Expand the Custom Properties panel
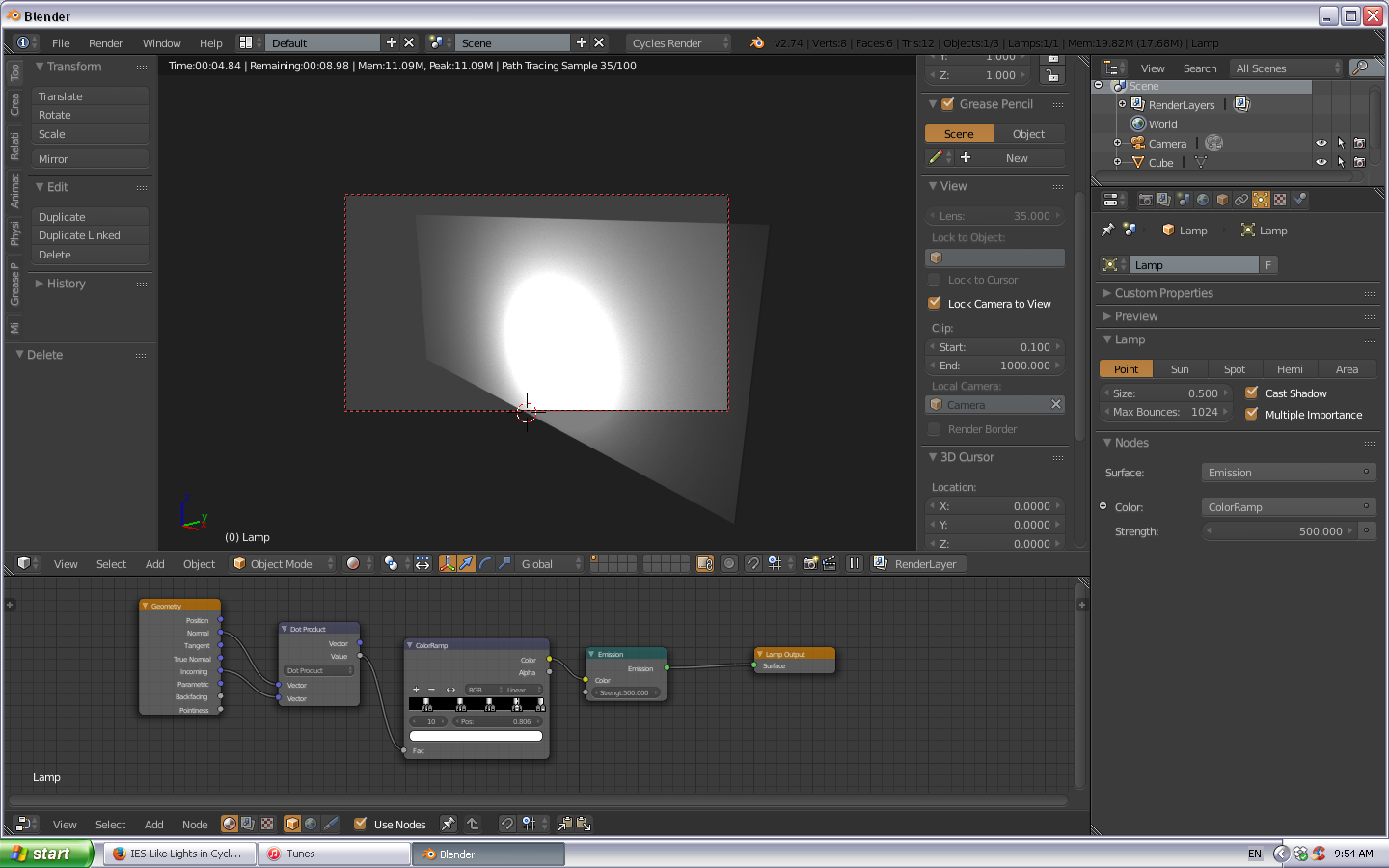The height and width of the screenshot is (868, 1389). point(1164,293)
